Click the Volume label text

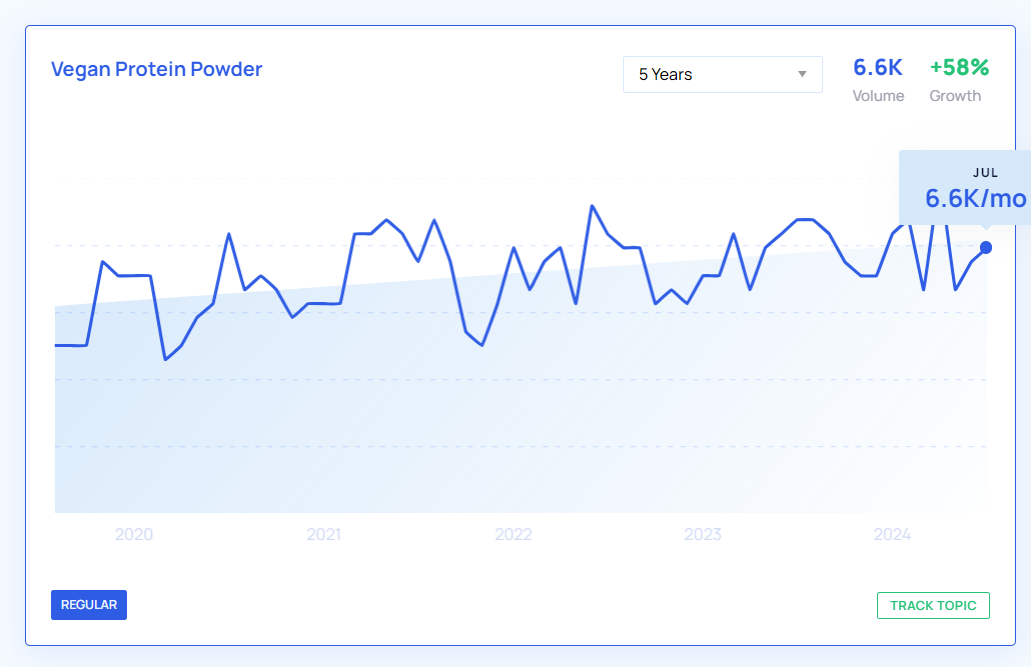878,96
